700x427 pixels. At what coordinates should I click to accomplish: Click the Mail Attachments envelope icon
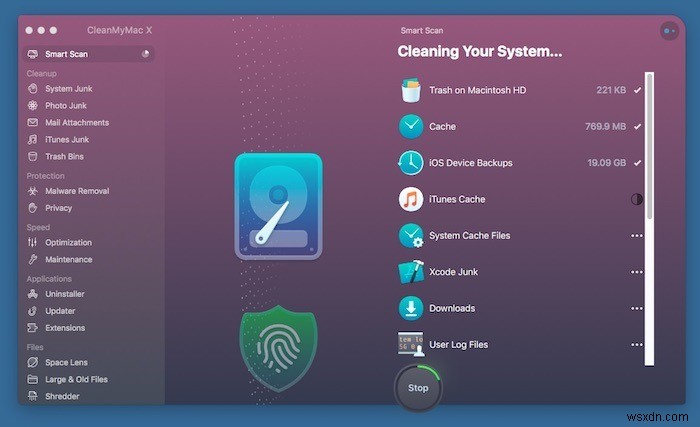point(33,122)
